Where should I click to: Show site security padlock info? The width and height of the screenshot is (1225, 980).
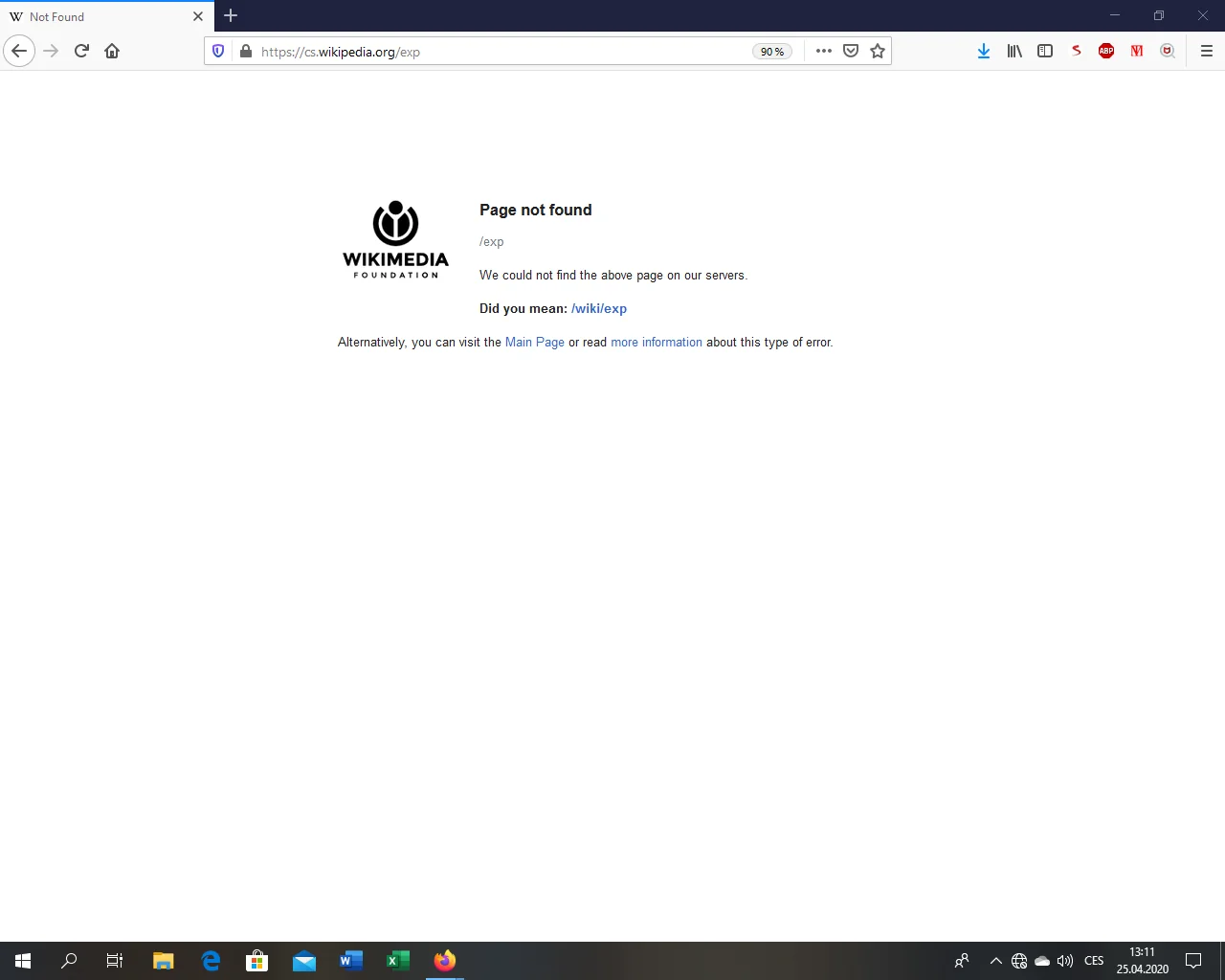pyautogui.click(x=245, y=51)
